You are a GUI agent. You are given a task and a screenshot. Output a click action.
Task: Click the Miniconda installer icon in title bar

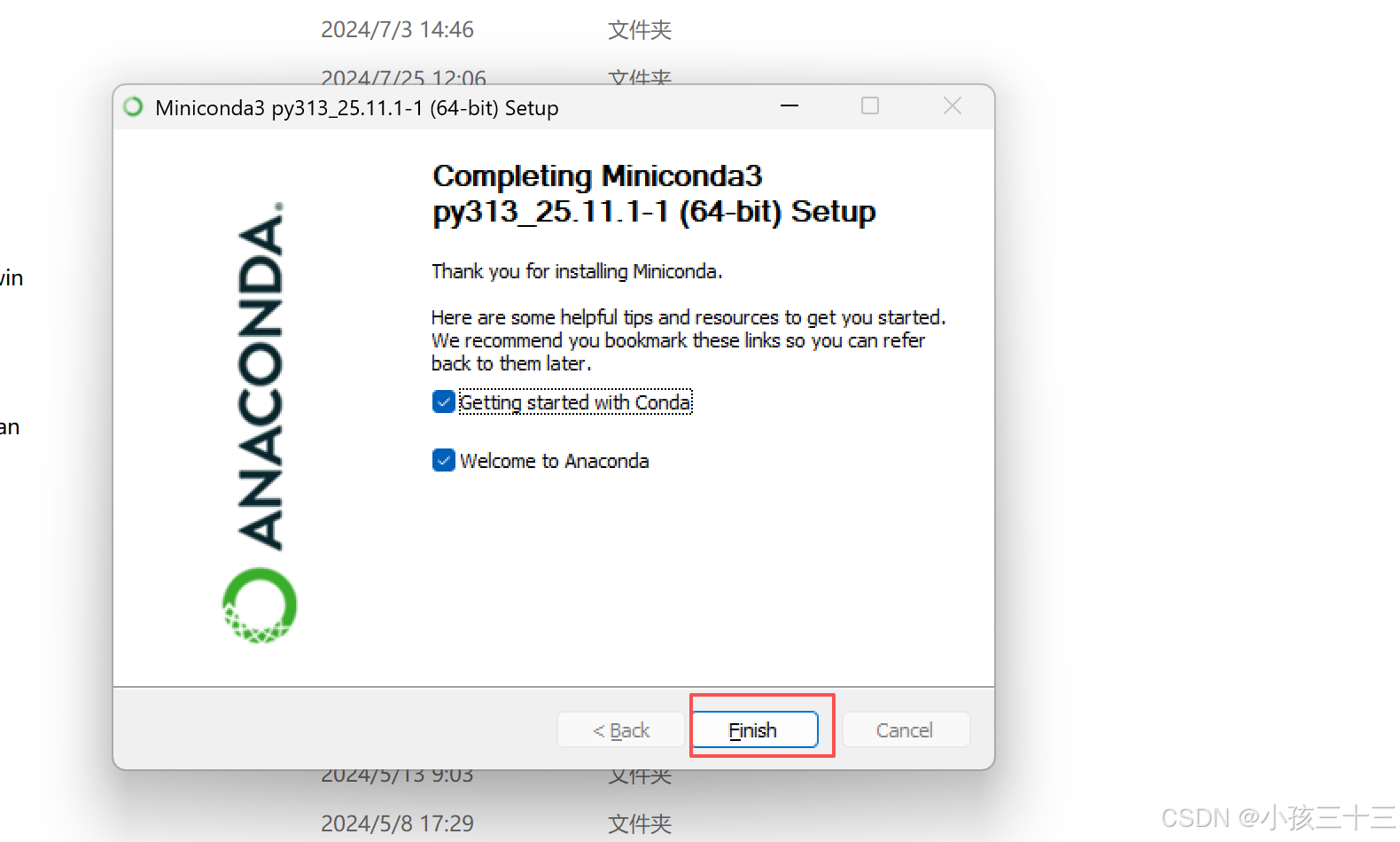pos(132,106)
